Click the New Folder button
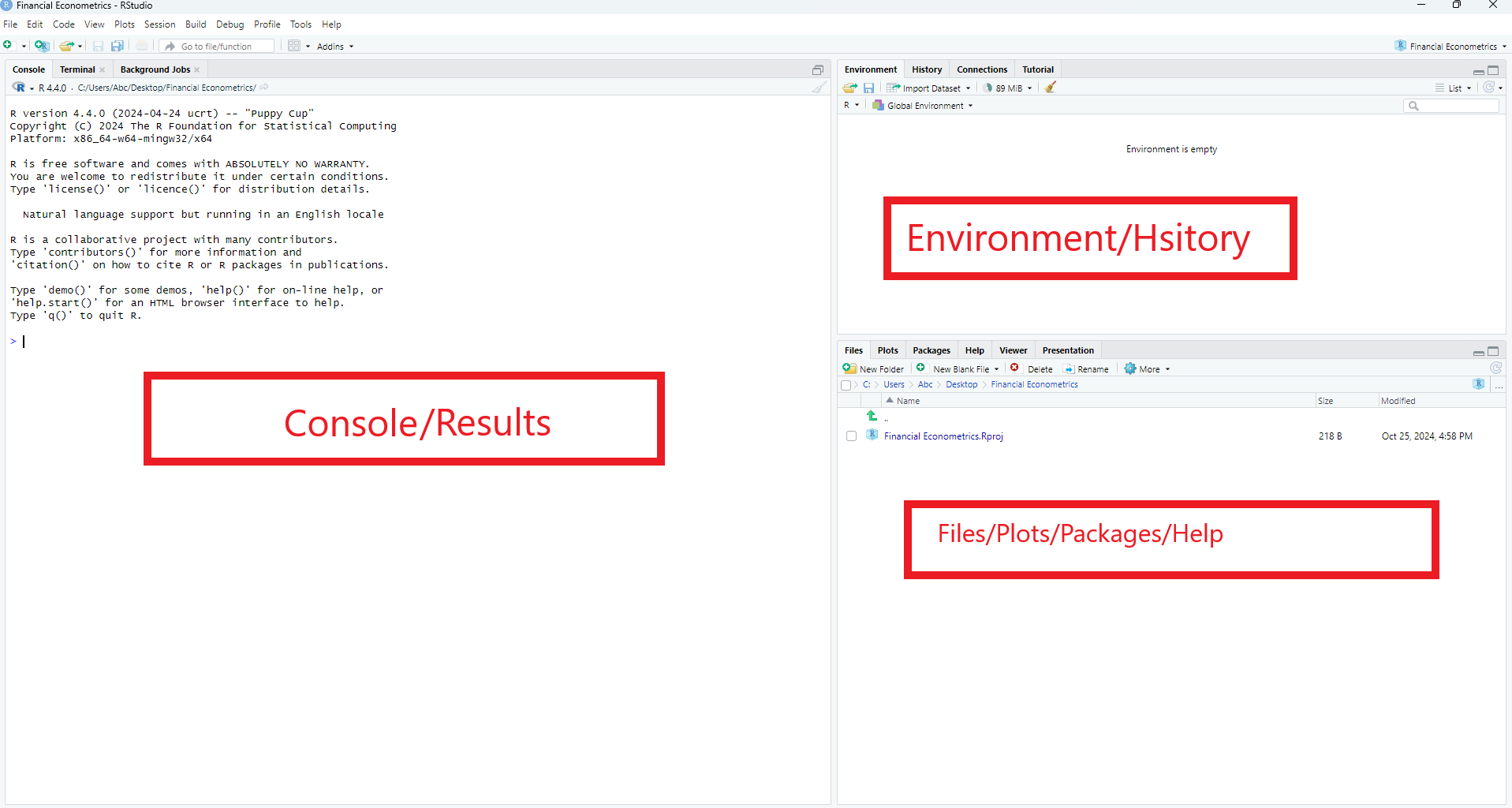Image resolution: width=1512 pixels, height=808 pixels. pos(874,368)
